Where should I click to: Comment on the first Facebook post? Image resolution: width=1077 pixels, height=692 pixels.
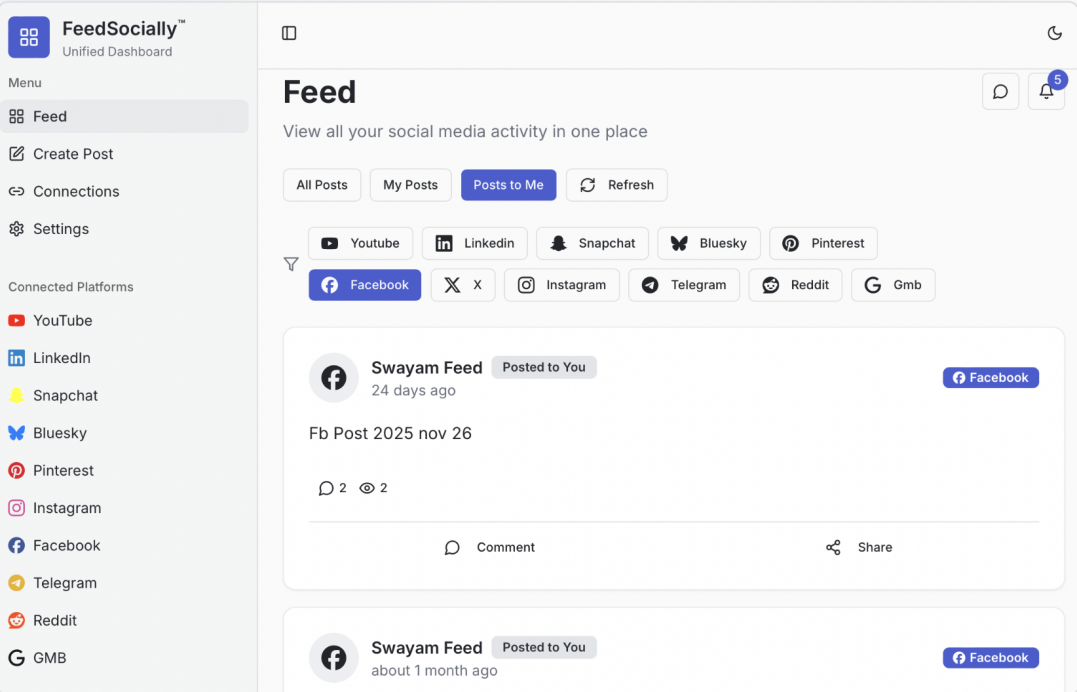point(490,547)
